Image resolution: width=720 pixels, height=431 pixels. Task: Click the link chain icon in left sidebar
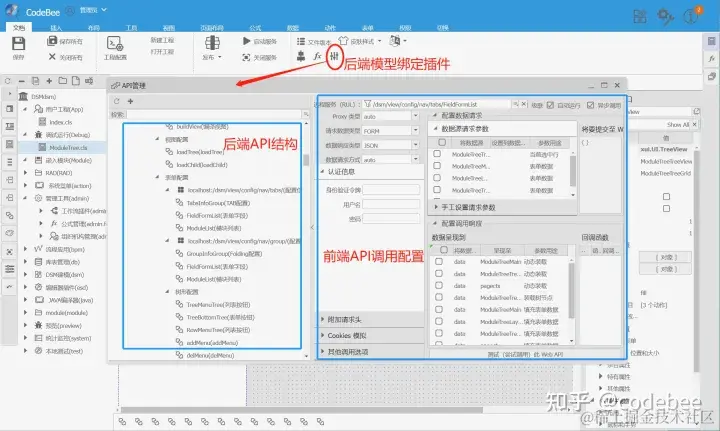click(x=9, y=215)
